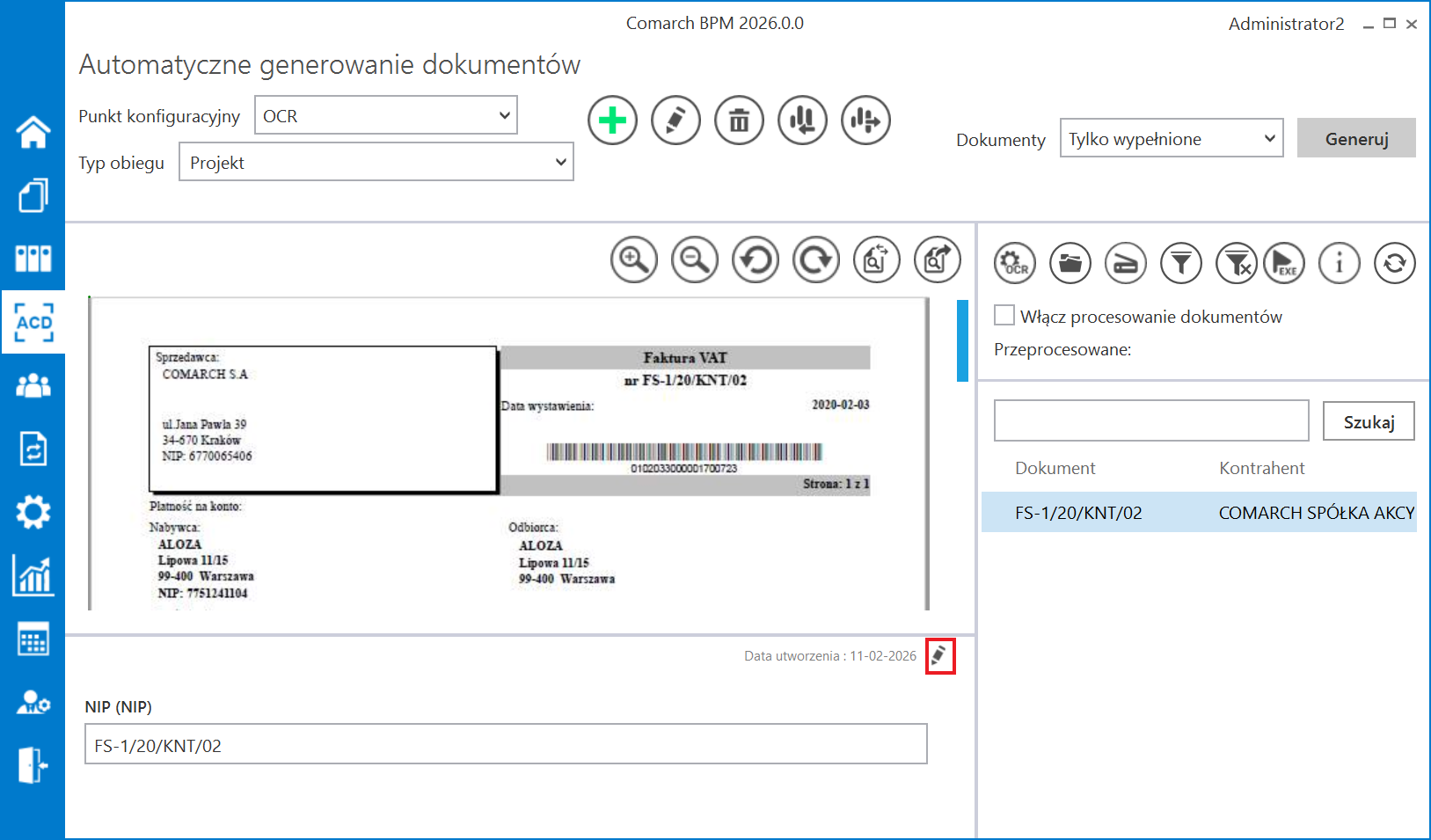Click the OCR gear icon
1431x840 pixels.
tap(1015, 263)
